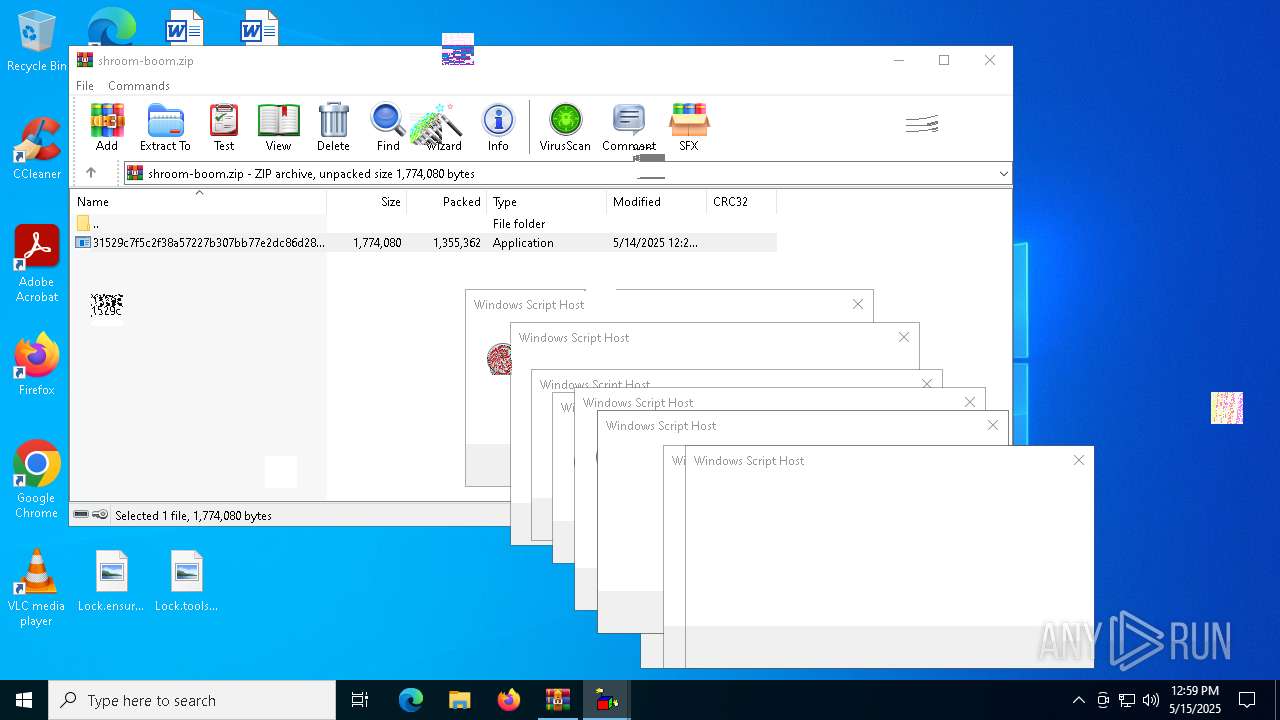The width and height of the screenshot is (1280, 720).
Task: Open Microsoft Edge from the taskbar
Action: (x=411, y=700)
